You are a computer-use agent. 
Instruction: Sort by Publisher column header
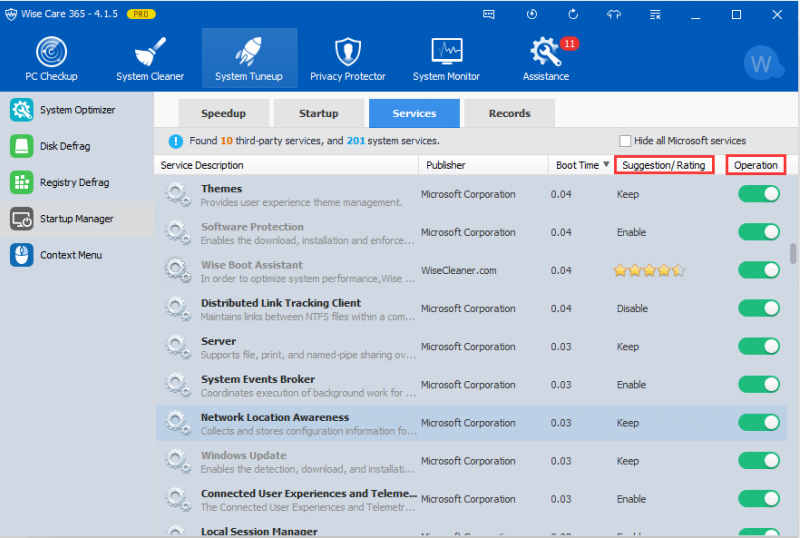pyautogui.click(x=484, y=165)
